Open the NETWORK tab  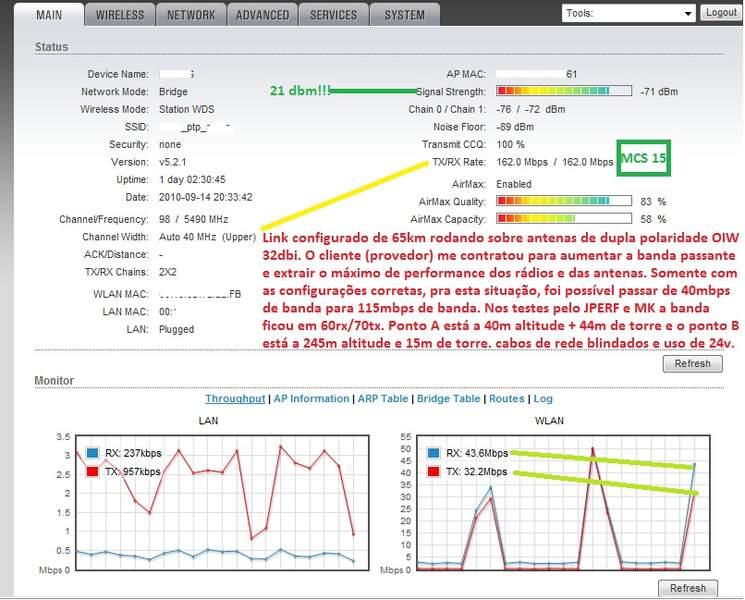191,15
